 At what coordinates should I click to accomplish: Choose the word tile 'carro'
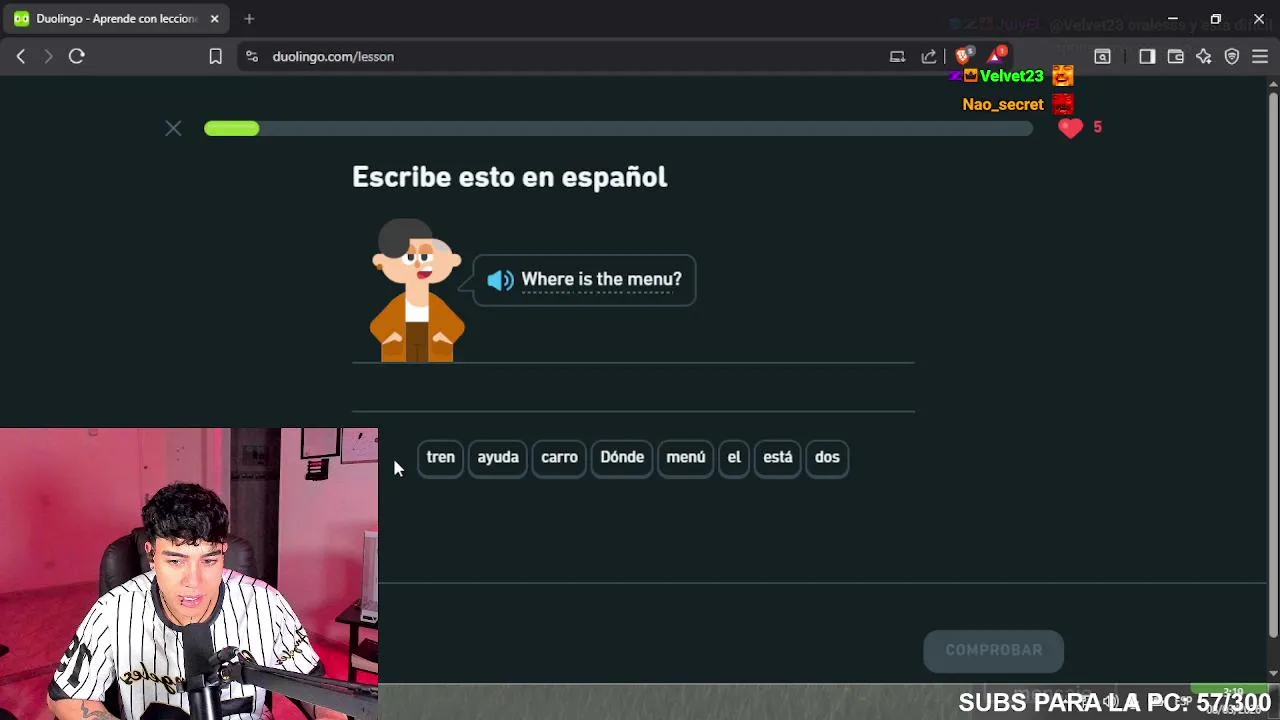pyautogui.click(x=559, y=457)
